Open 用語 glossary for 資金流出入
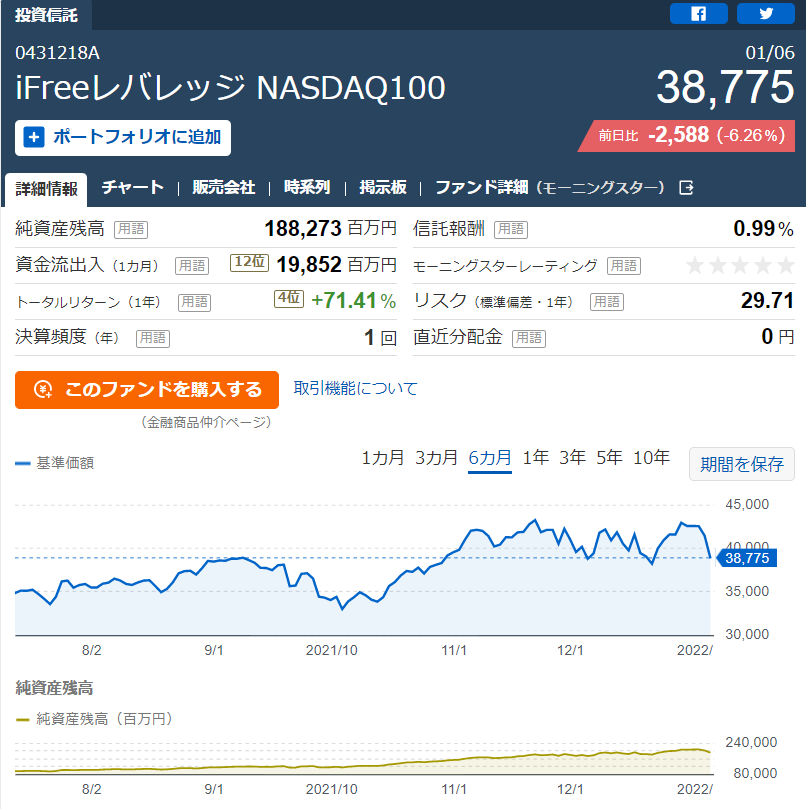 (192, 266)
